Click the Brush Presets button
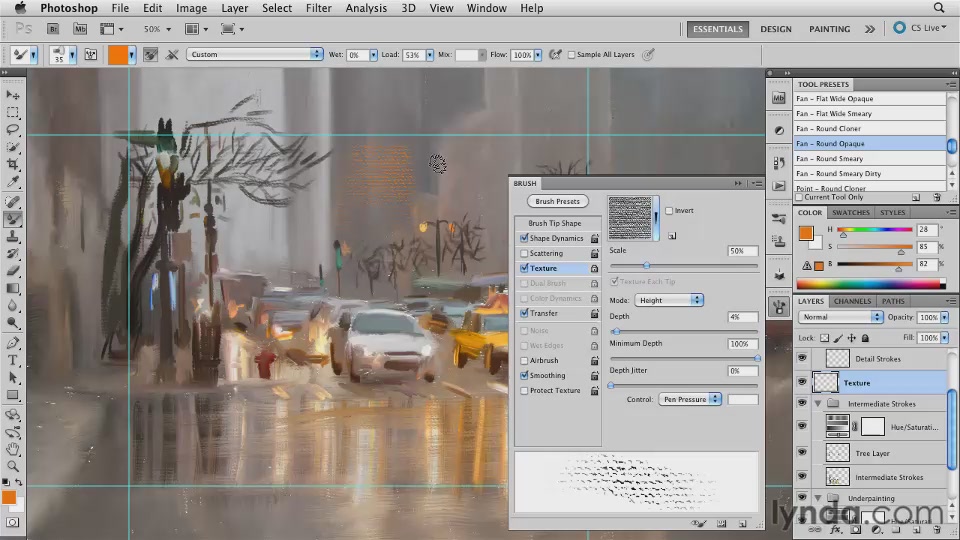The width and height of the screenshot is (960, 540). point(557,201)
